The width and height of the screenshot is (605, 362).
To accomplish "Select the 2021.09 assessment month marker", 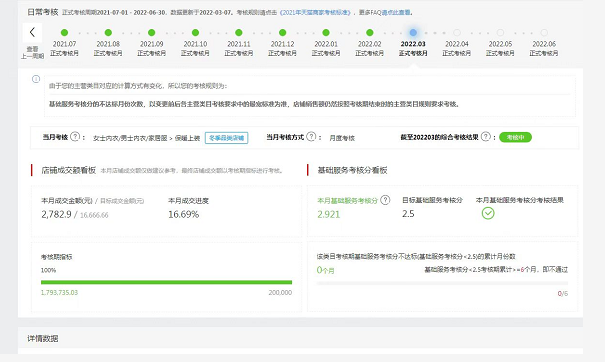I will click(152, 33).
